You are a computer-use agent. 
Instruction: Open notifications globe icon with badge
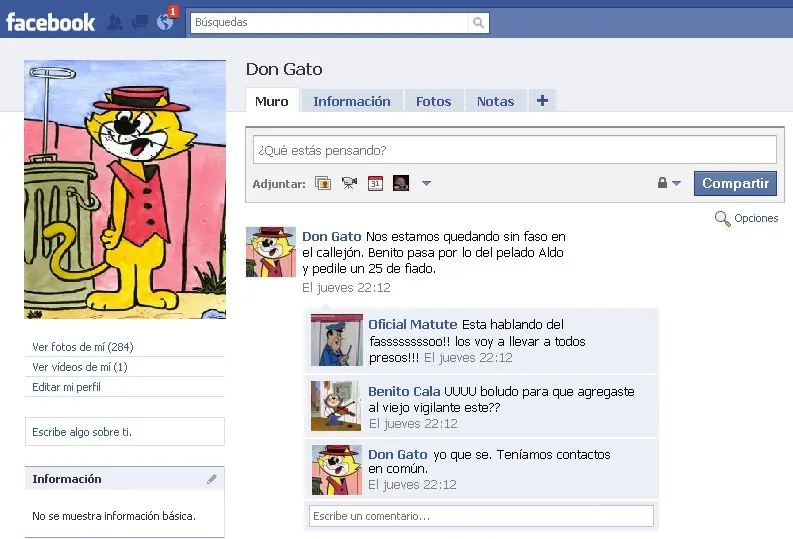pyautogui.click(x=166, y=21)
